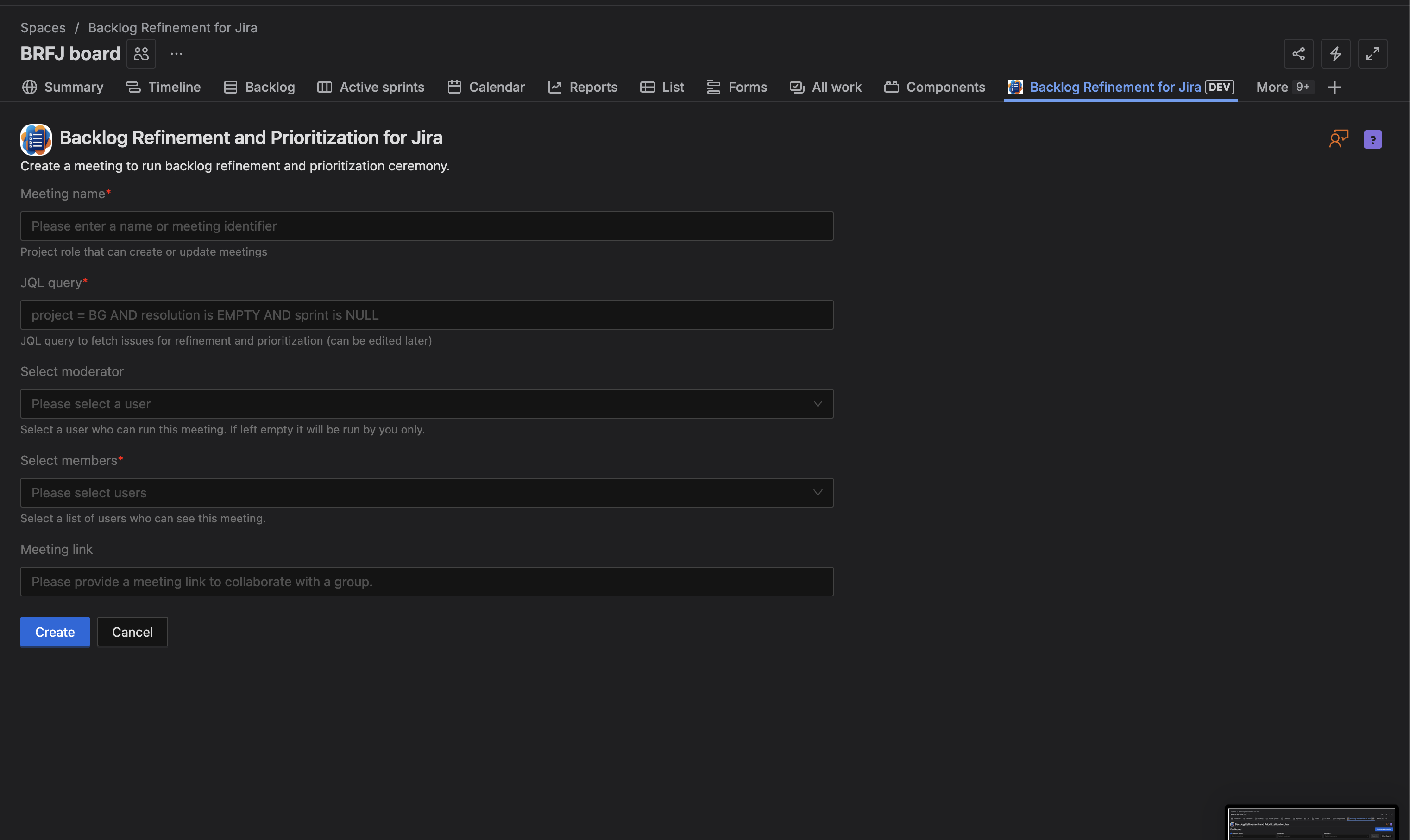This screenshot has width=1410, height=840.
Task: Enter full screen with the expand icon
Action: (x=1372, y=54)
